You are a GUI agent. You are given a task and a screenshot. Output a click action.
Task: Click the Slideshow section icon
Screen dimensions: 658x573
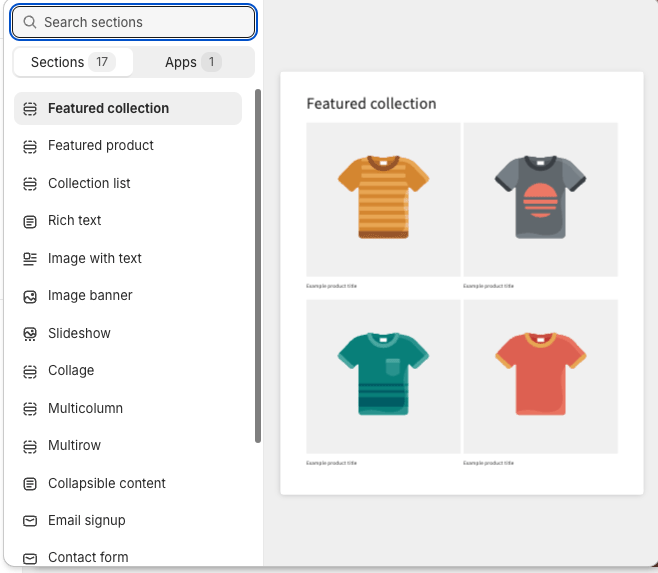[30, 334]
